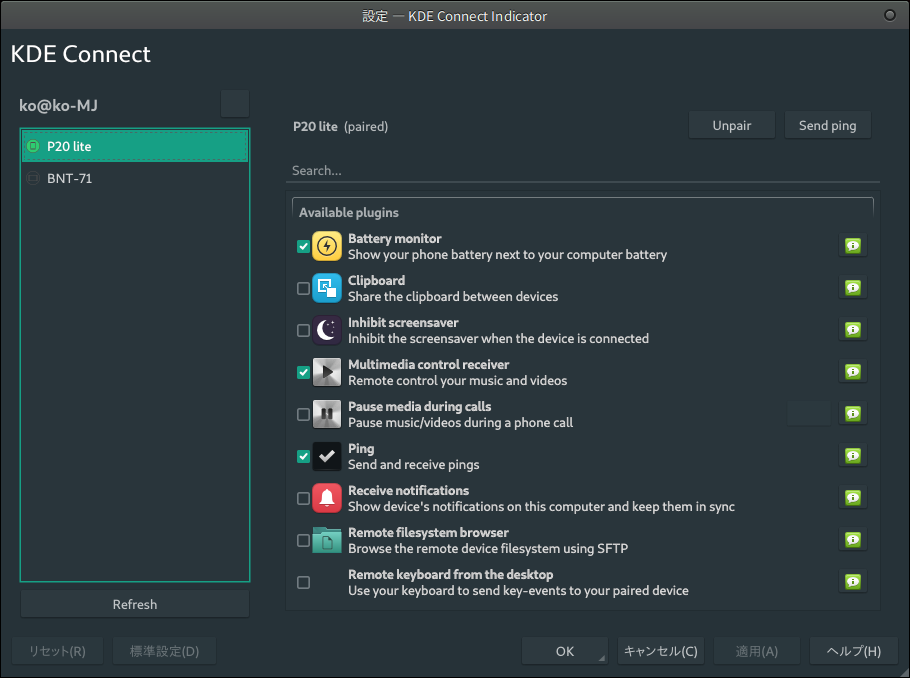Click the Receive notifications bell icon
This screenshot has height=678, width=910.
[327, 498]
